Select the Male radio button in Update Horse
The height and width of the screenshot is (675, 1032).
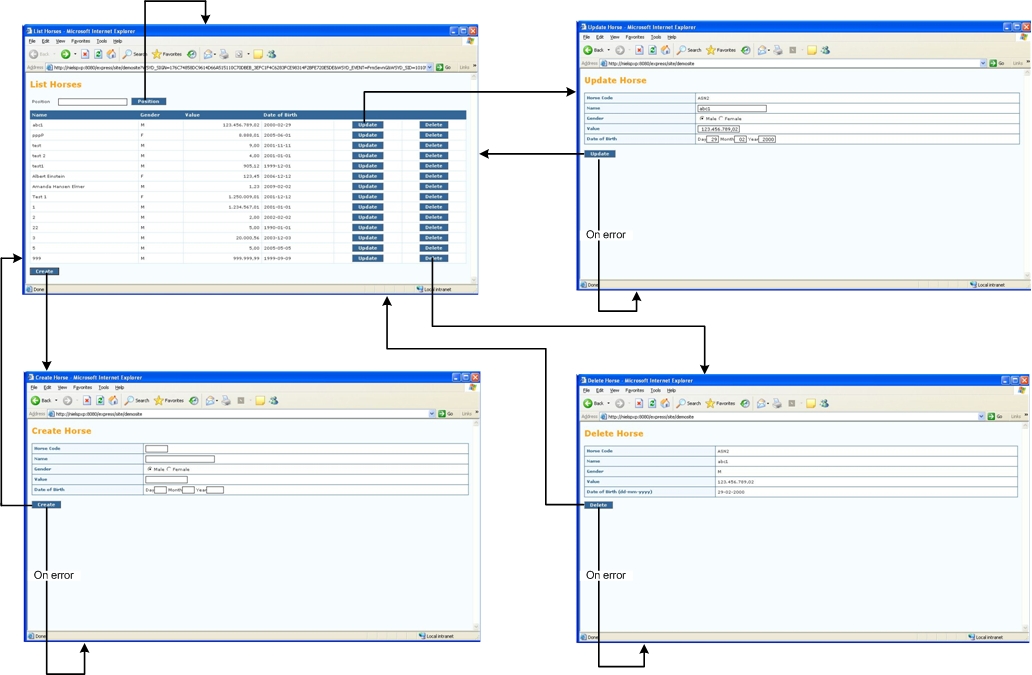tap(702, 118)
